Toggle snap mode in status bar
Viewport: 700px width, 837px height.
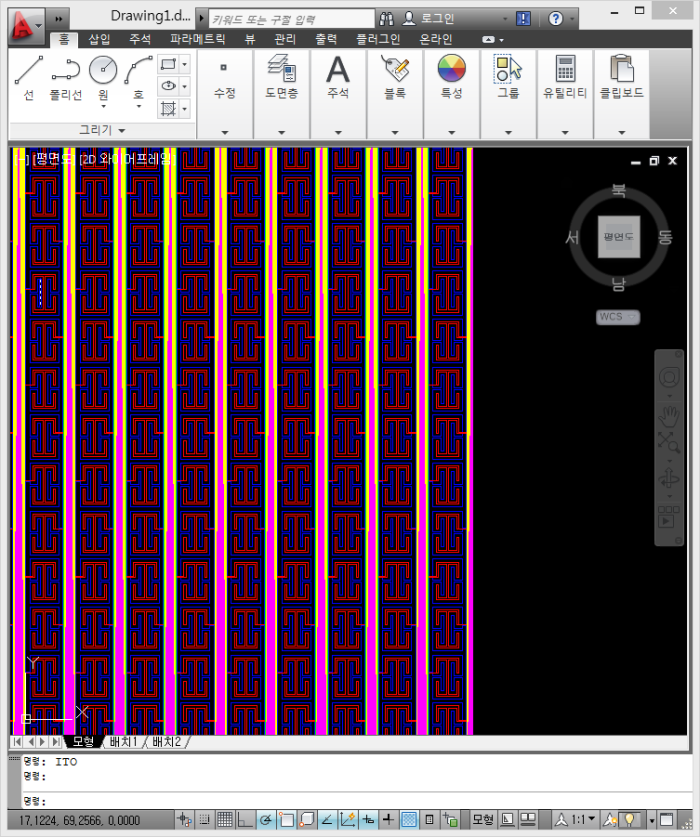[205, 820]
